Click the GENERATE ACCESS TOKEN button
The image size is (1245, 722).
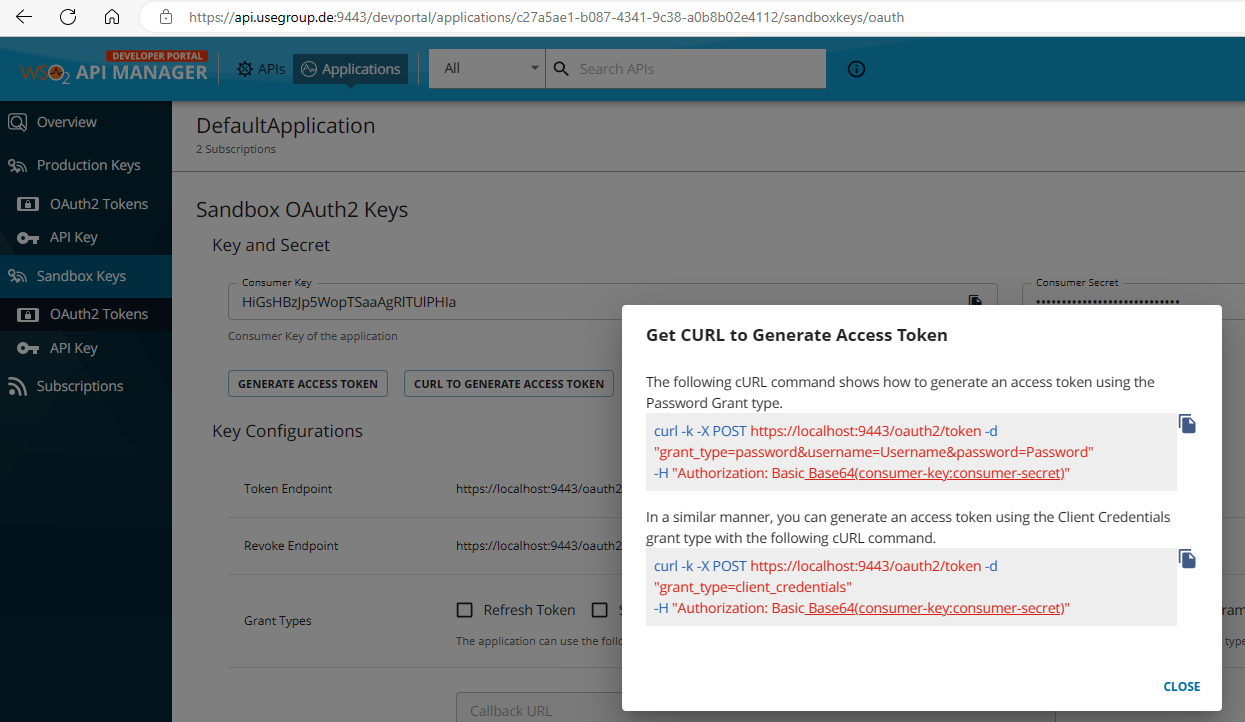point(307,383)
